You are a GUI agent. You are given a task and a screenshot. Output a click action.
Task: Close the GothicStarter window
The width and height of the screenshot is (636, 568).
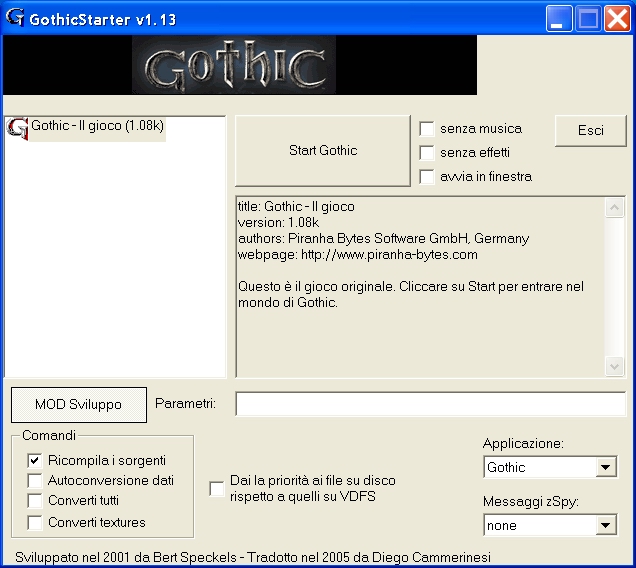coord(617,19)
